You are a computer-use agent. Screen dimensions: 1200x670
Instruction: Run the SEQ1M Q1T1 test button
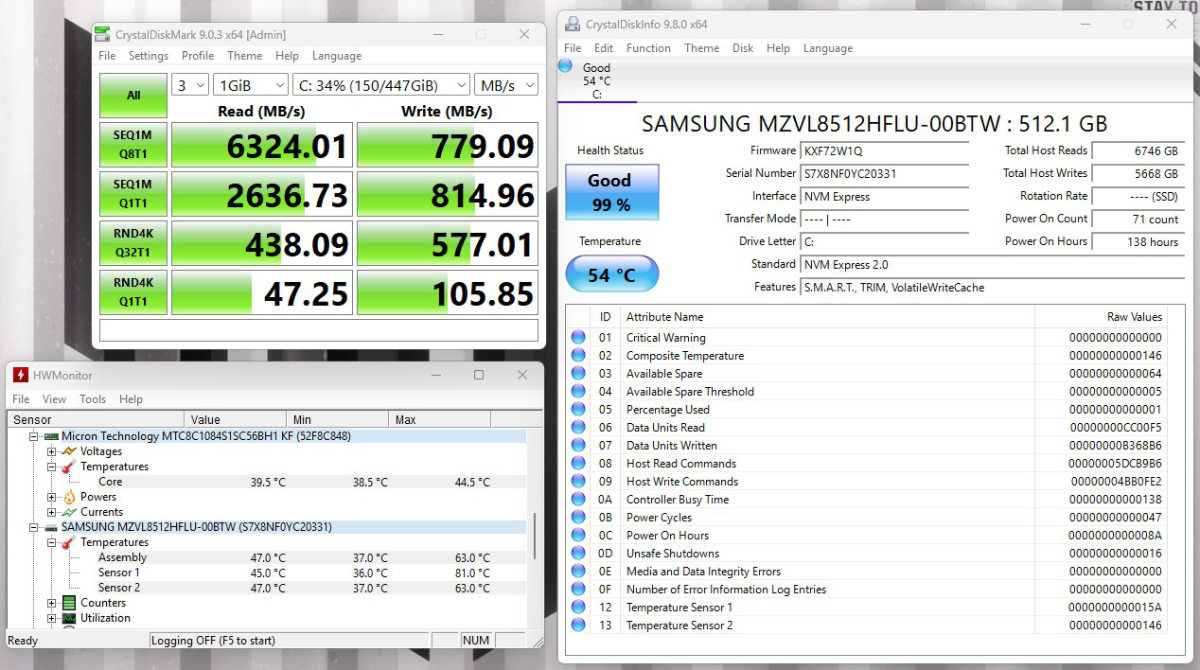click(x=133, y=193)
